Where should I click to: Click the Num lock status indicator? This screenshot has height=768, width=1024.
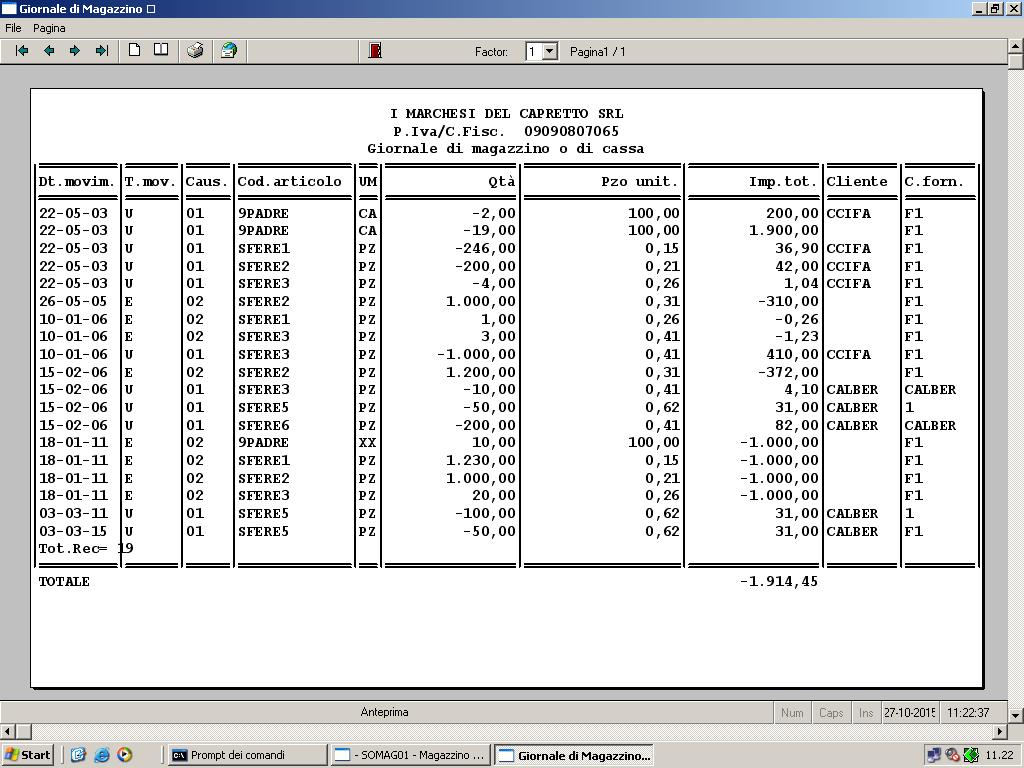792,712
